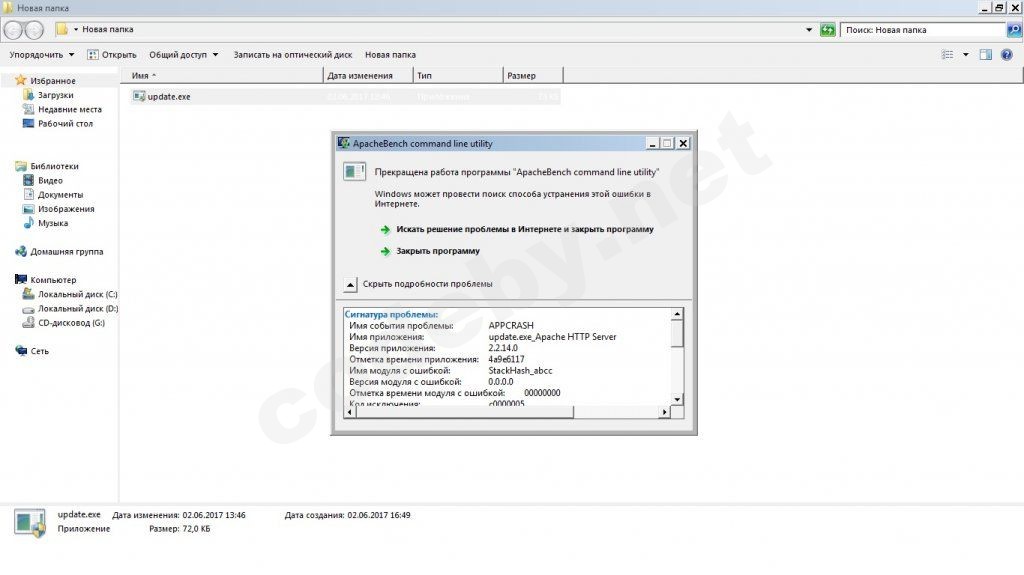The height and width of the screenshot is (575, 1024).
Task: Click inside the Поиск: Новая папка field
Action: [922, 29]
